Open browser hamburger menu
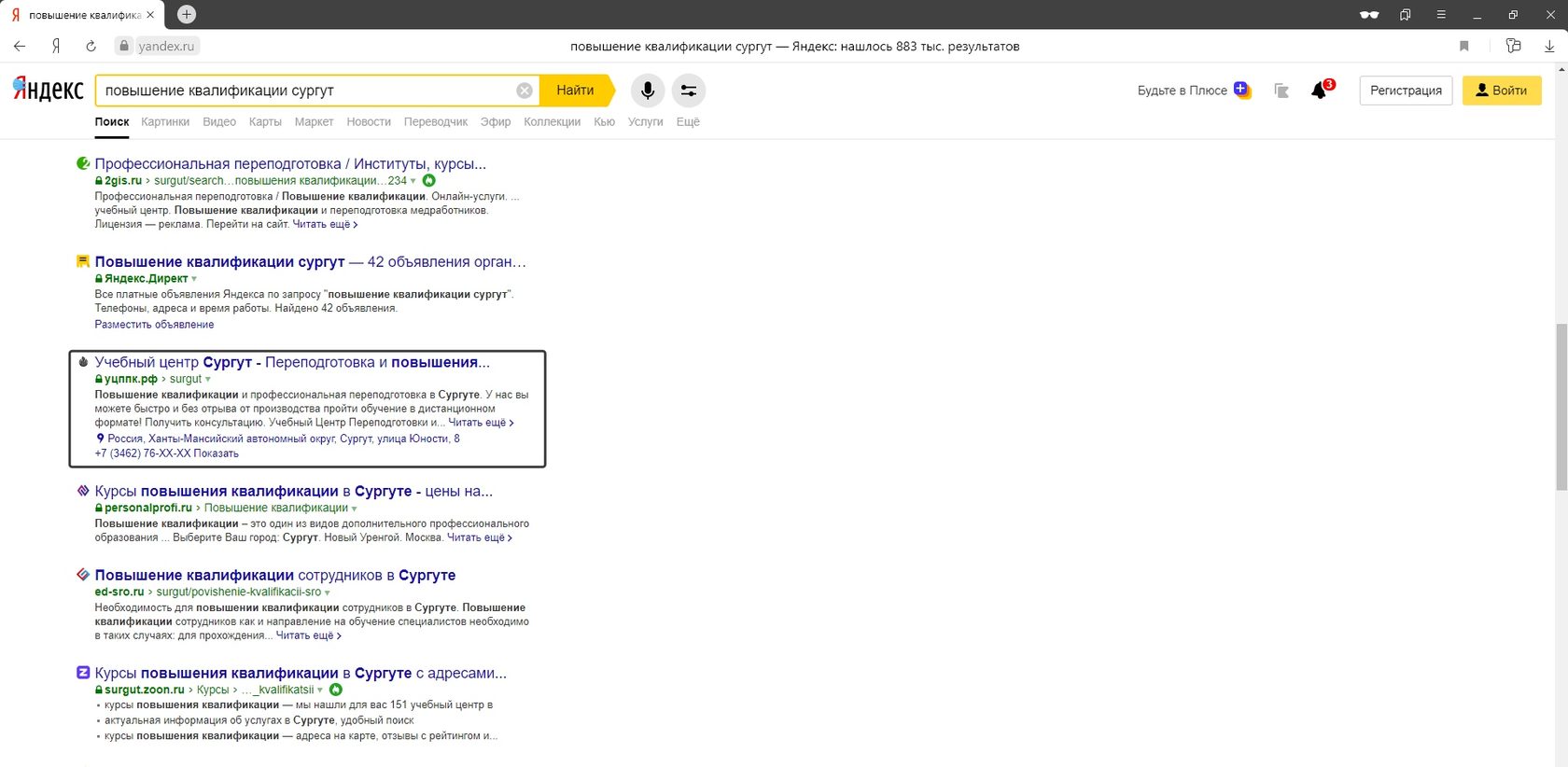The width and height of the screenshot is (1568, 767). pyautogui.click(x=1441, y=15)
